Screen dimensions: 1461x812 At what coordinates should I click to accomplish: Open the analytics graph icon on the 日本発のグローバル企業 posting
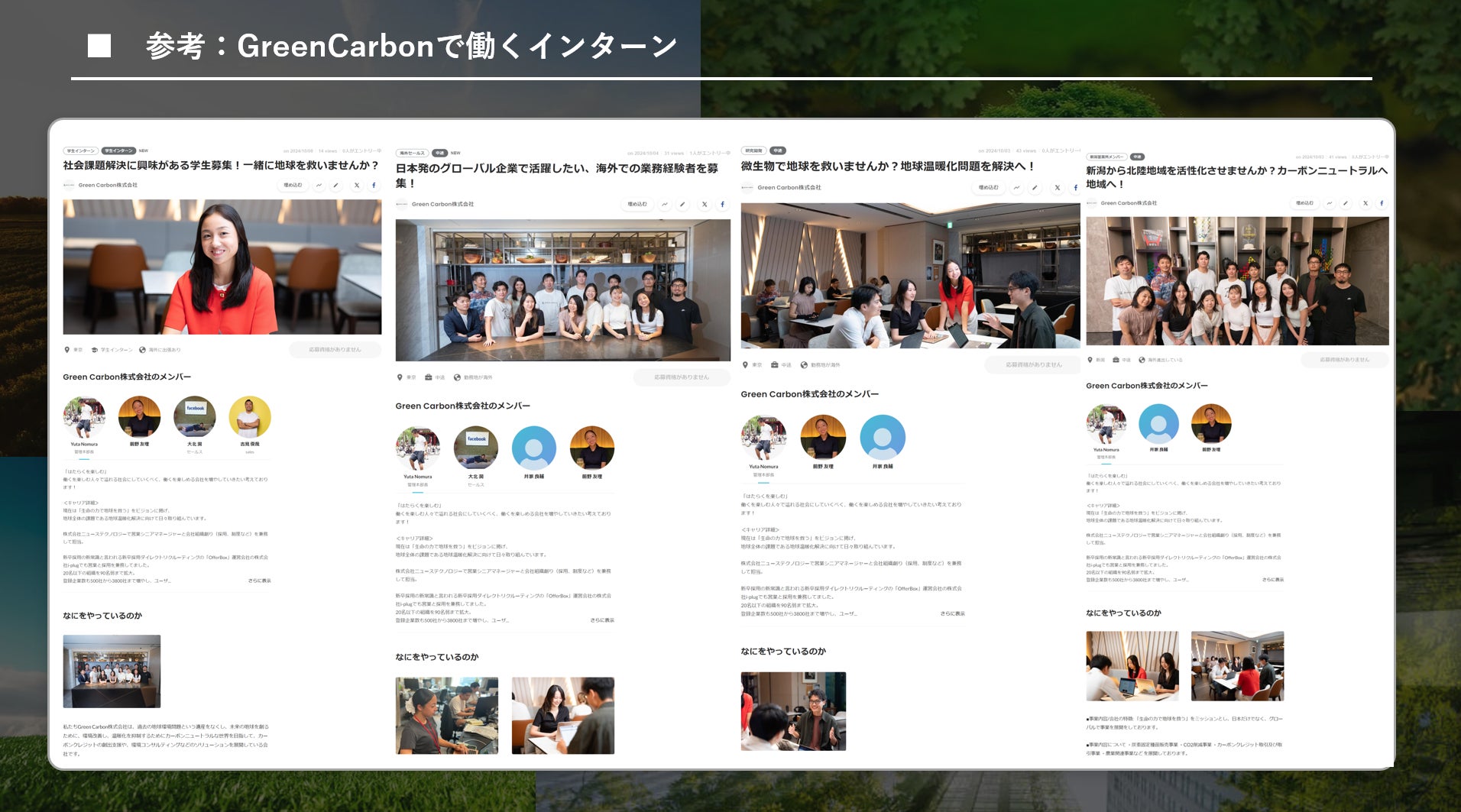pyautogui.click(x=665, y=205)
